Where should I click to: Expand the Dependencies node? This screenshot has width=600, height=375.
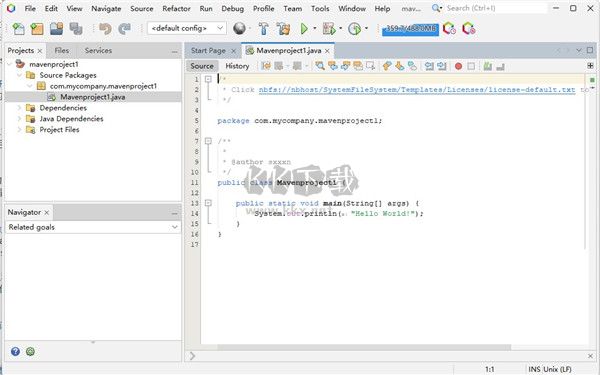(x=19, y=108)
